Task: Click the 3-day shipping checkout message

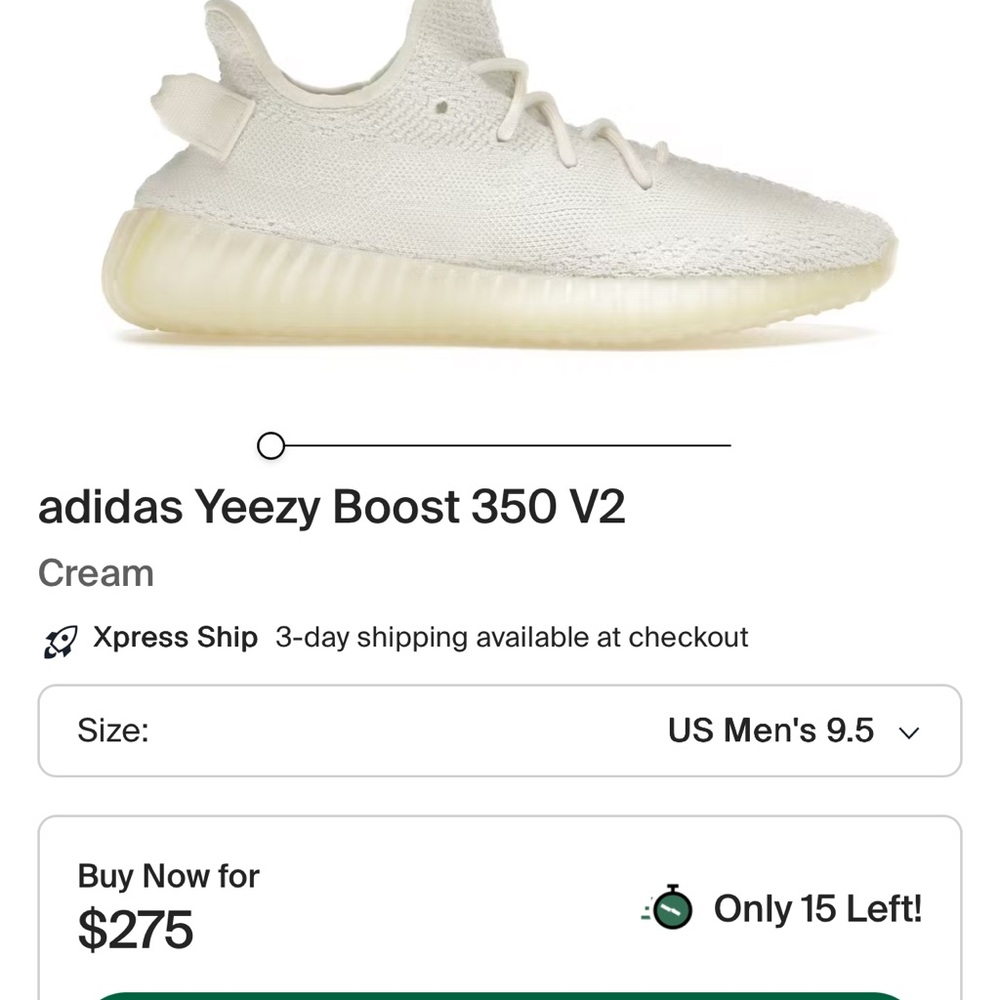Action: pos(512,637)
